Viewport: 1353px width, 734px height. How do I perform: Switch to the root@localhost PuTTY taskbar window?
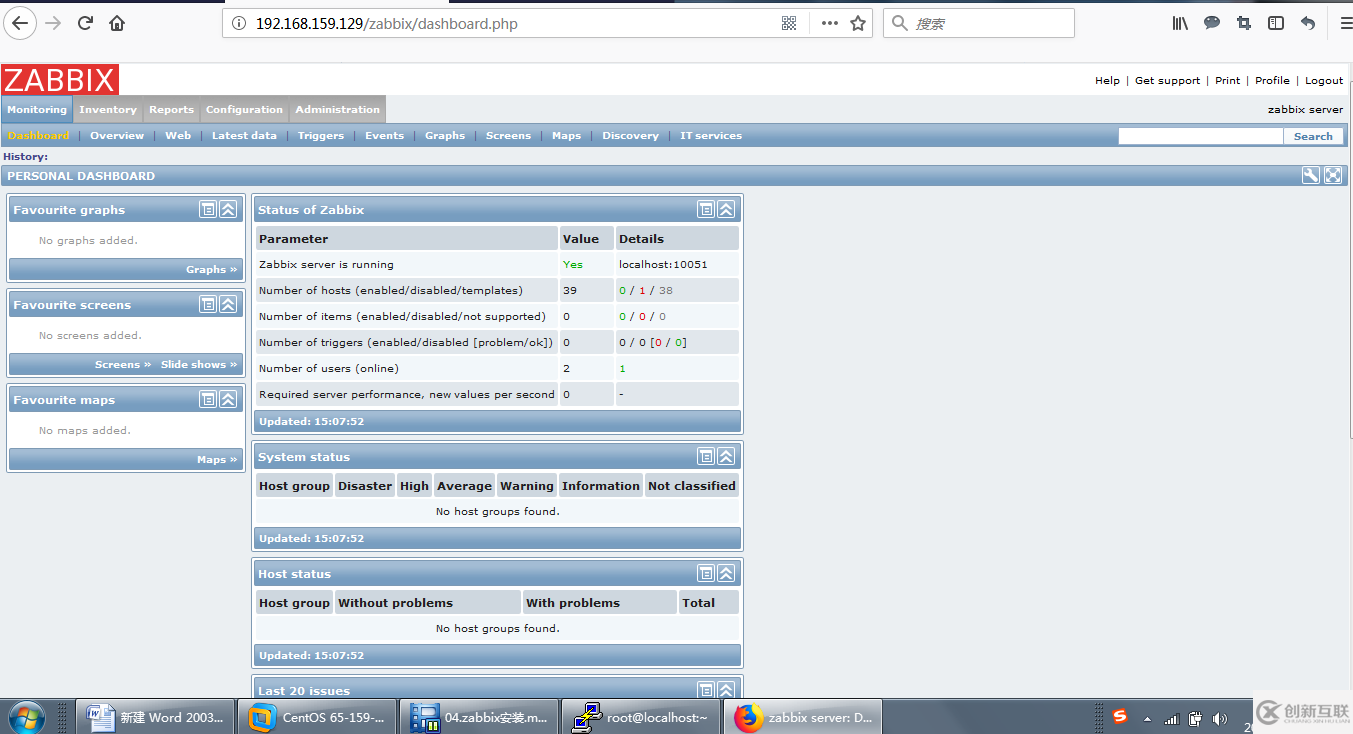641,717
